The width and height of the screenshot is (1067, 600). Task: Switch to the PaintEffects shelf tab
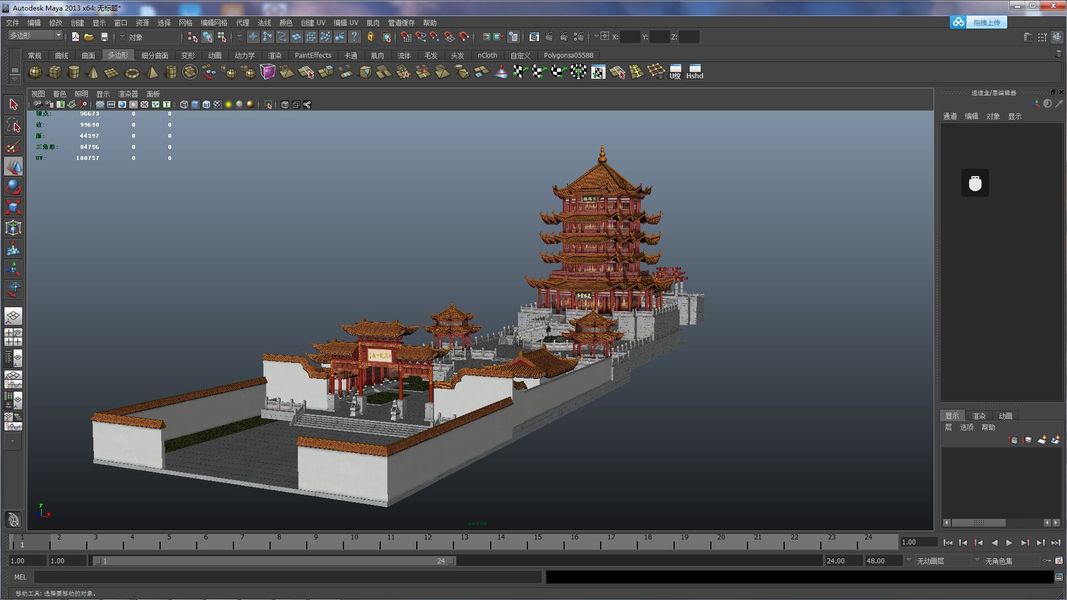tap(313, 55)
